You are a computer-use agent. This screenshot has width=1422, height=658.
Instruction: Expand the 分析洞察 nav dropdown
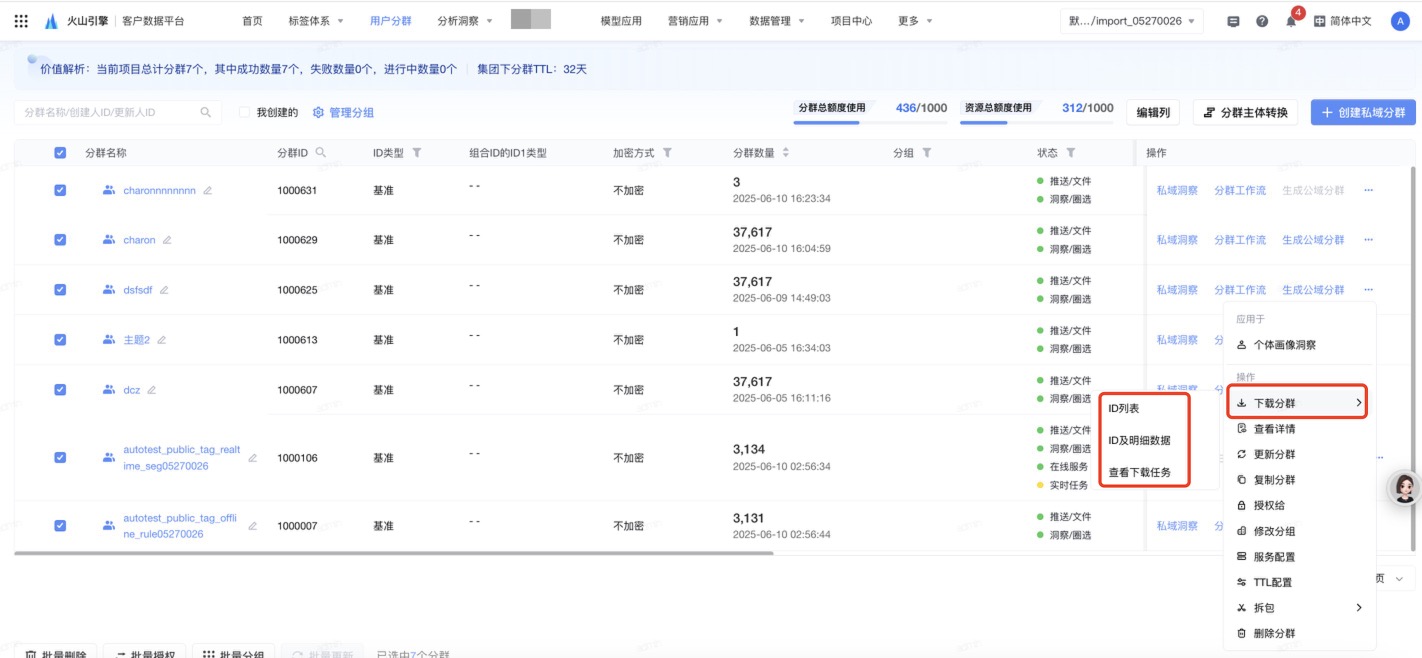click(x=465, y=21)
